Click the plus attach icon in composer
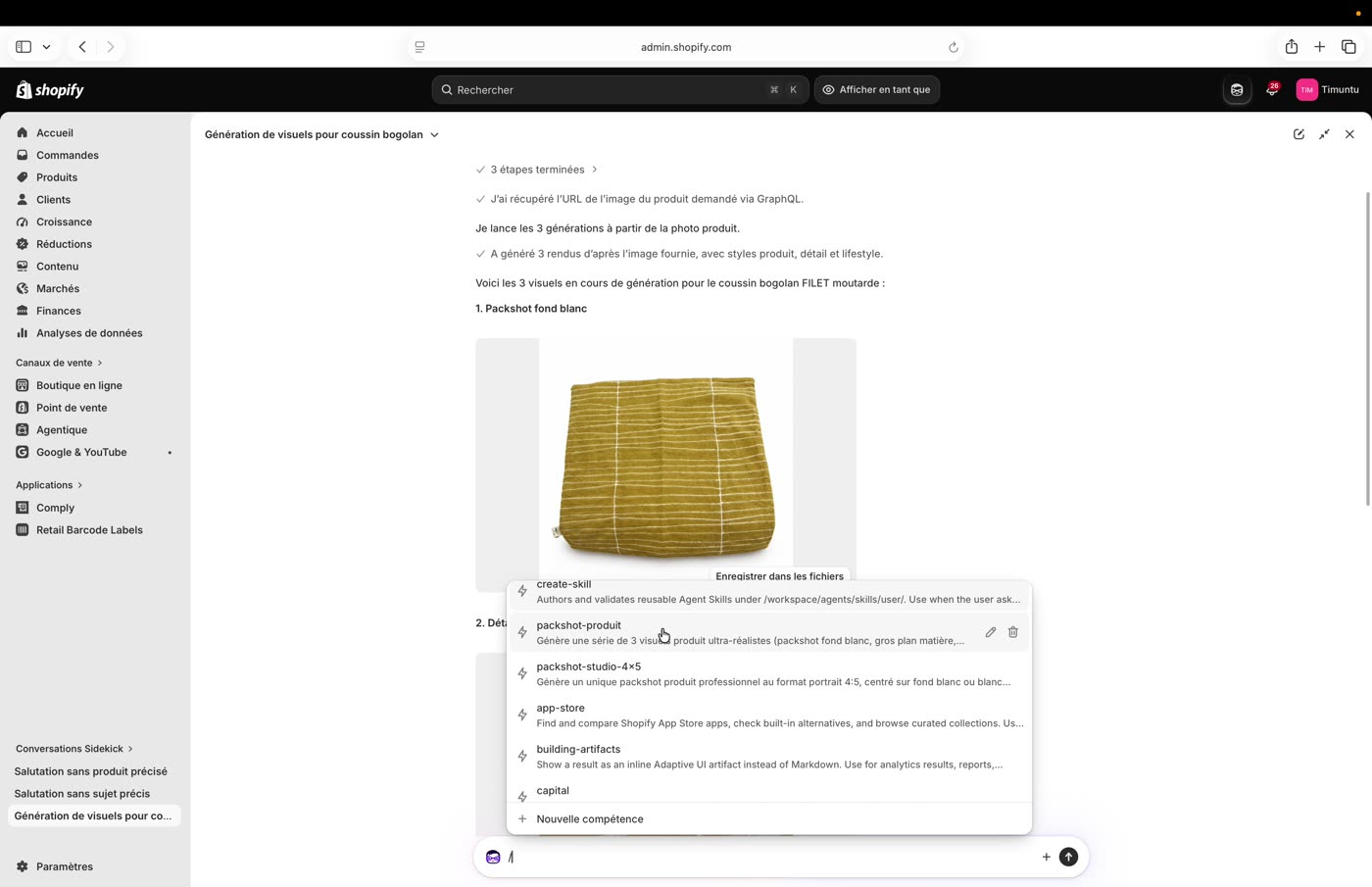The height and width of the screenshot is (887, 1372). click(x=1046, y=857)
